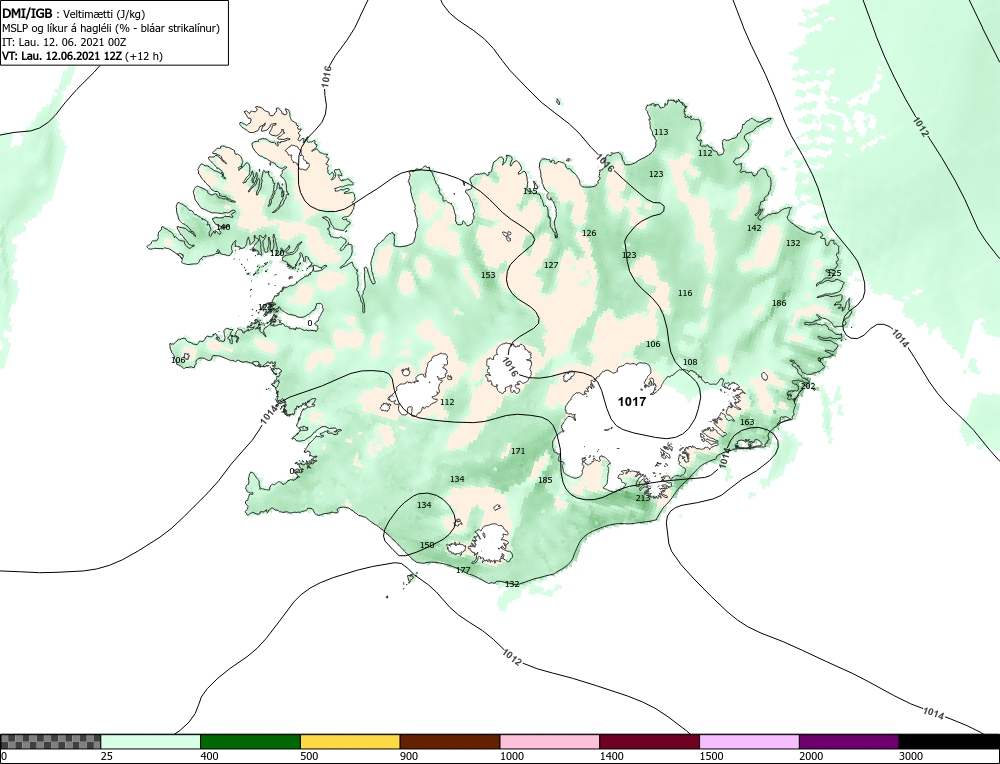Select the 'MSLP og líkur á hagléli' line
1000x764 pixels.
[111, 28]
